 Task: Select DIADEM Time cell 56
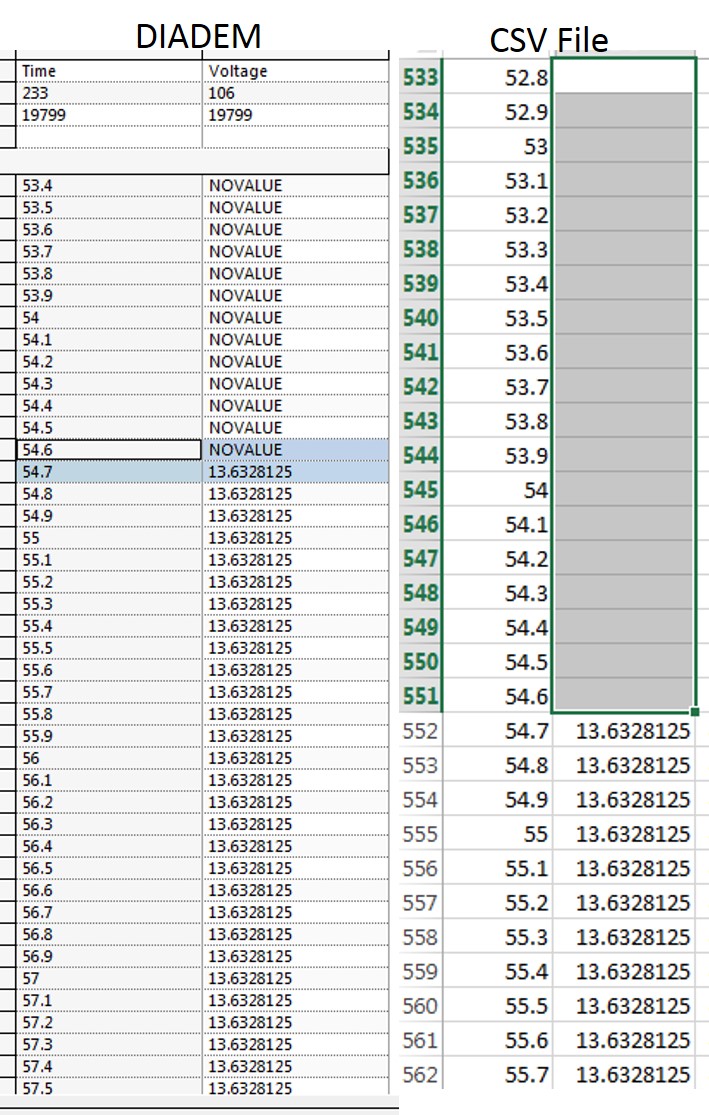[109, 759]
